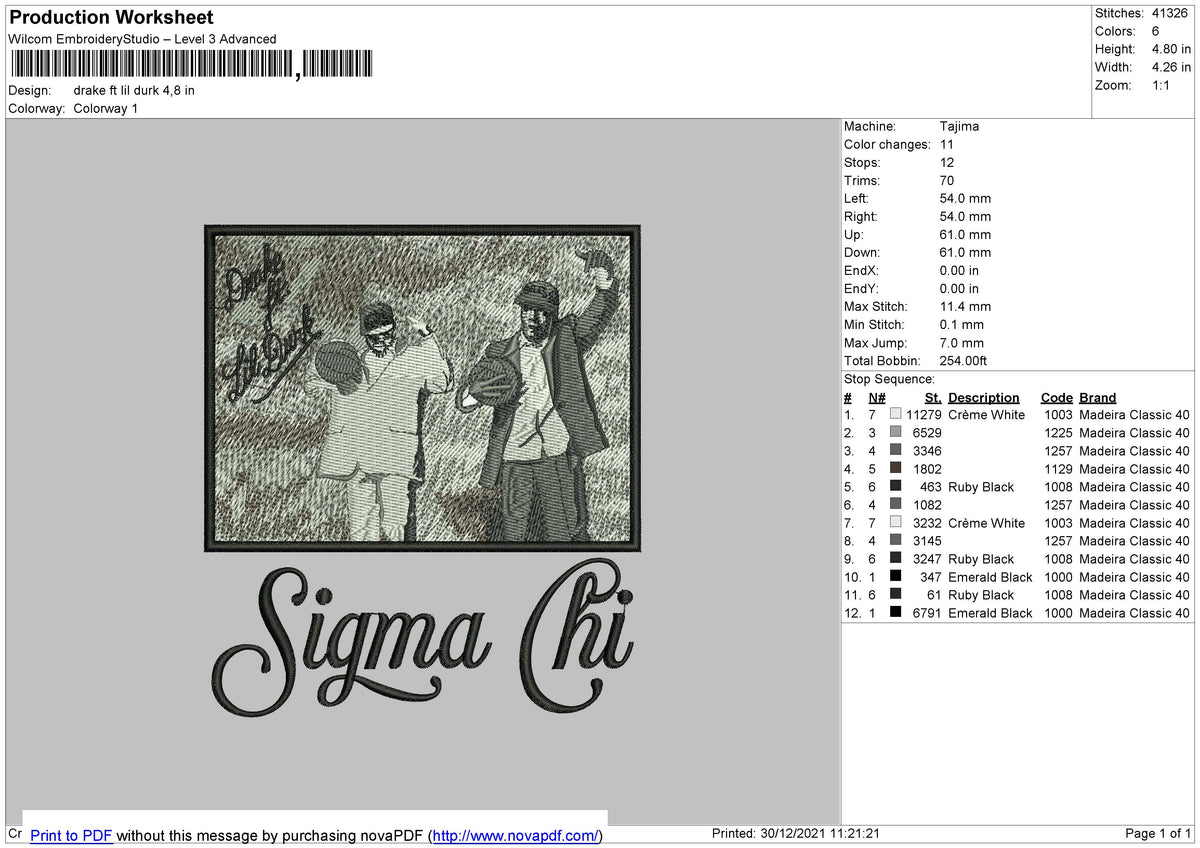Click stitch count 6791 in stop 12
1200x848 pixels.
click(928, 613)
